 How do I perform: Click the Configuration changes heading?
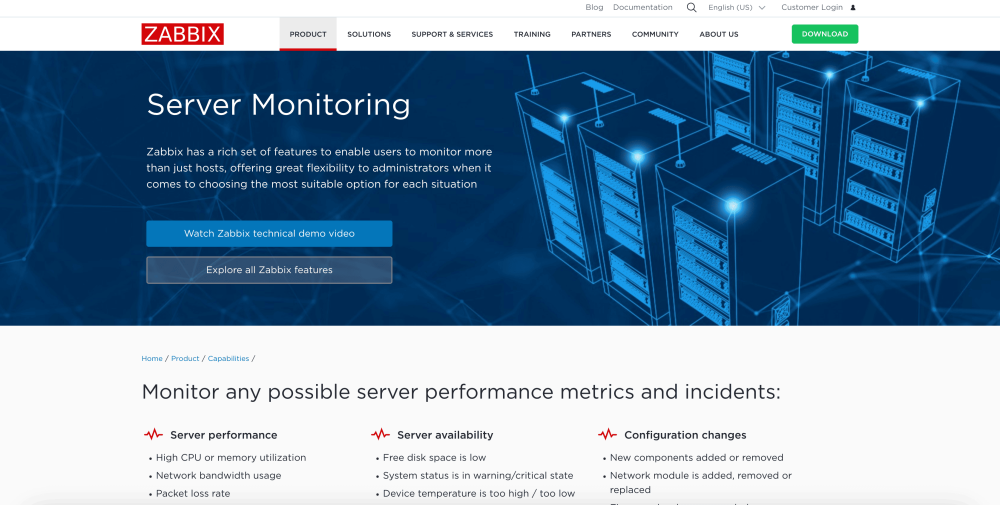pyautogui.click(x=685, y=435)
